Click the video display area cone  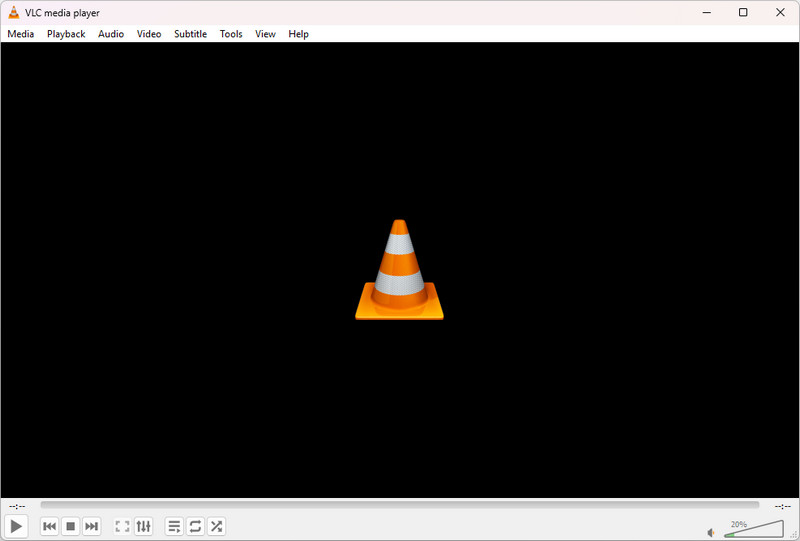point(399,269)
